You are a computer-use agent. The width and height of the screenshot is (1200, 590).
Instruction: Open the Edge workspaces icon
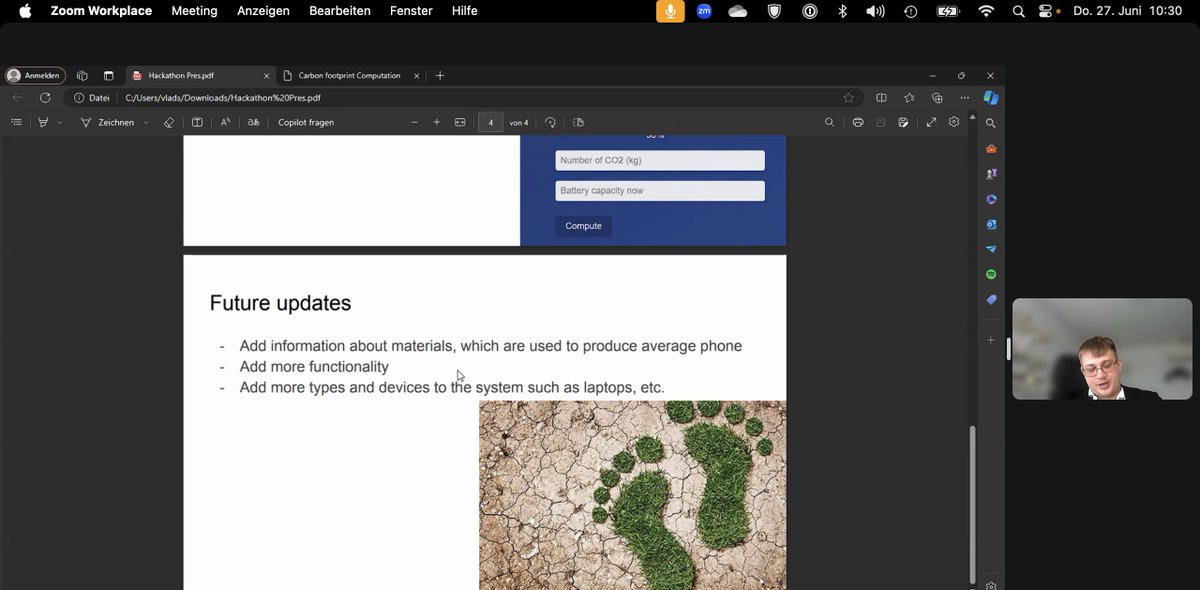(x=82, y=75)
